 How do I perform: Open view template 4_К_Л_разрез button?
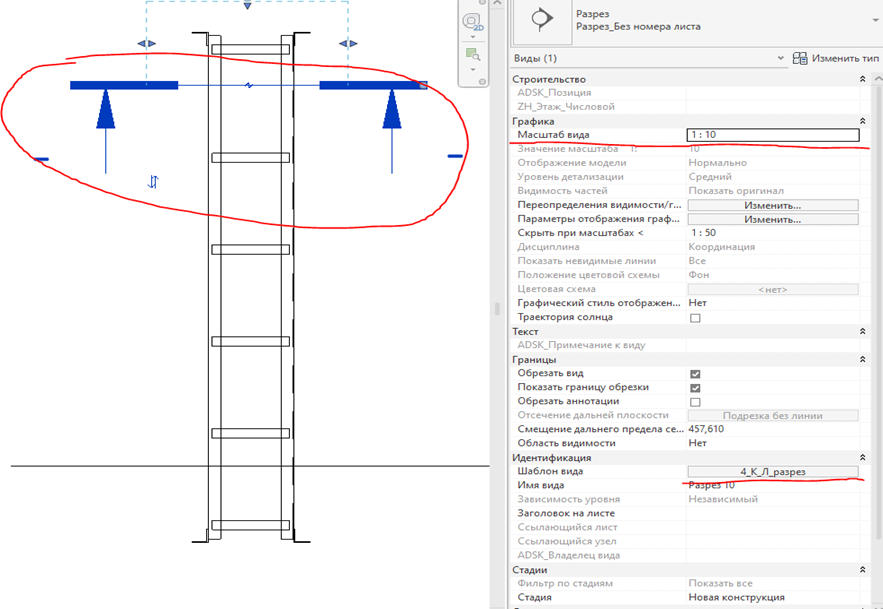click(773, 472)
